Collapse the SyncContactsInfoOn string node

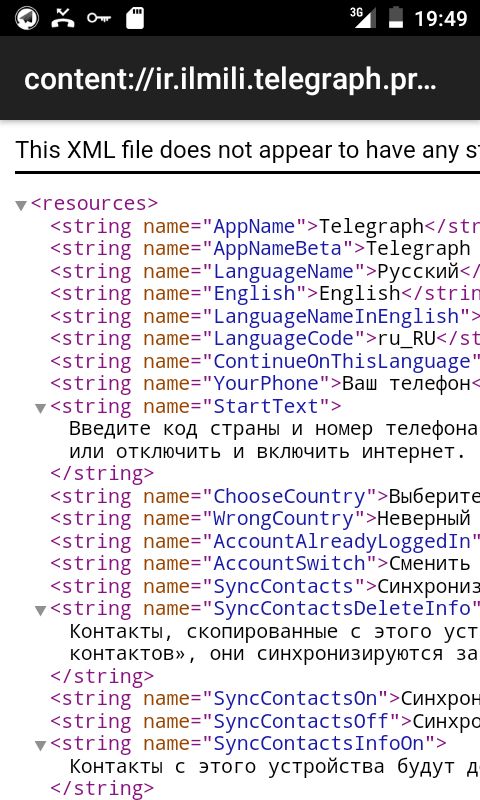click(40, 745)
